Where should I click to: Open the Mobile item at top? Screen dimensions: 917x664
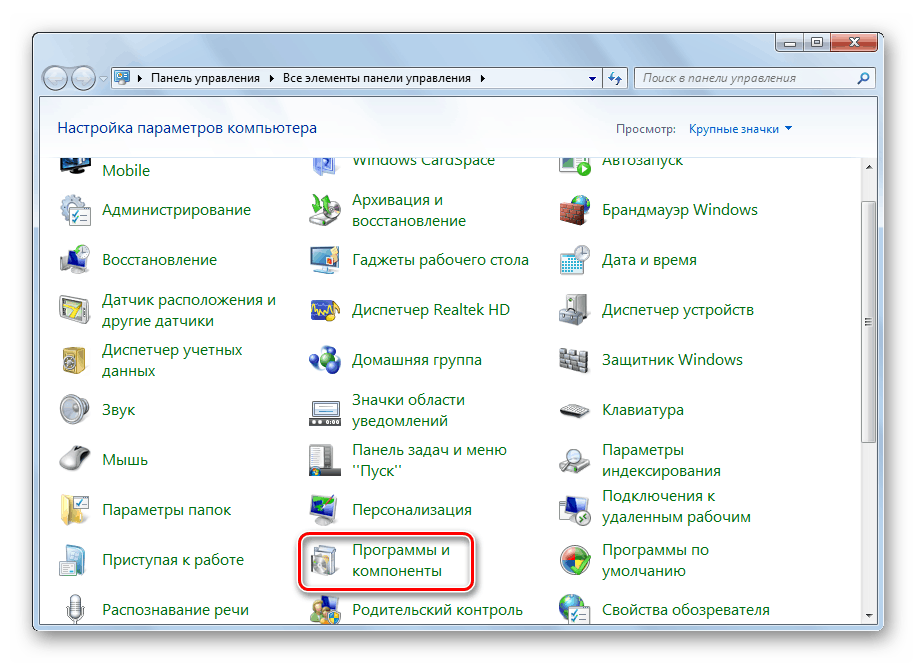pyautogui.click(x=126, y=170)
